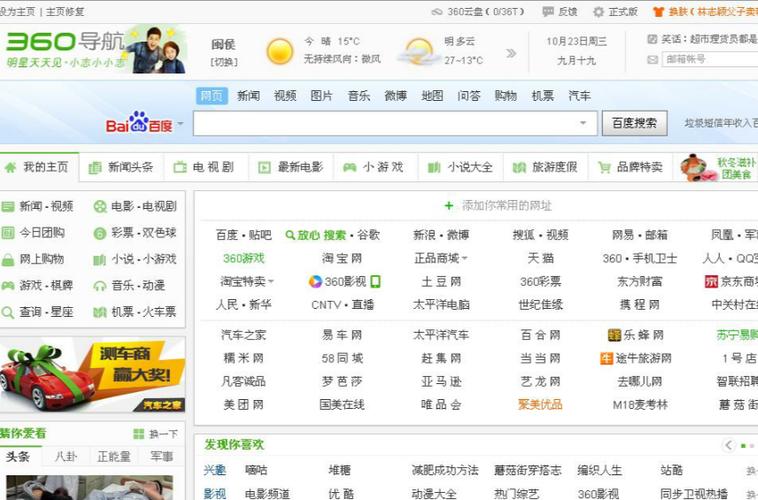The width and height of the screenshot is (758, 500).
Task: Click the 游戏·棋牌 gamepad icon
Action: [x=8, y=286]
